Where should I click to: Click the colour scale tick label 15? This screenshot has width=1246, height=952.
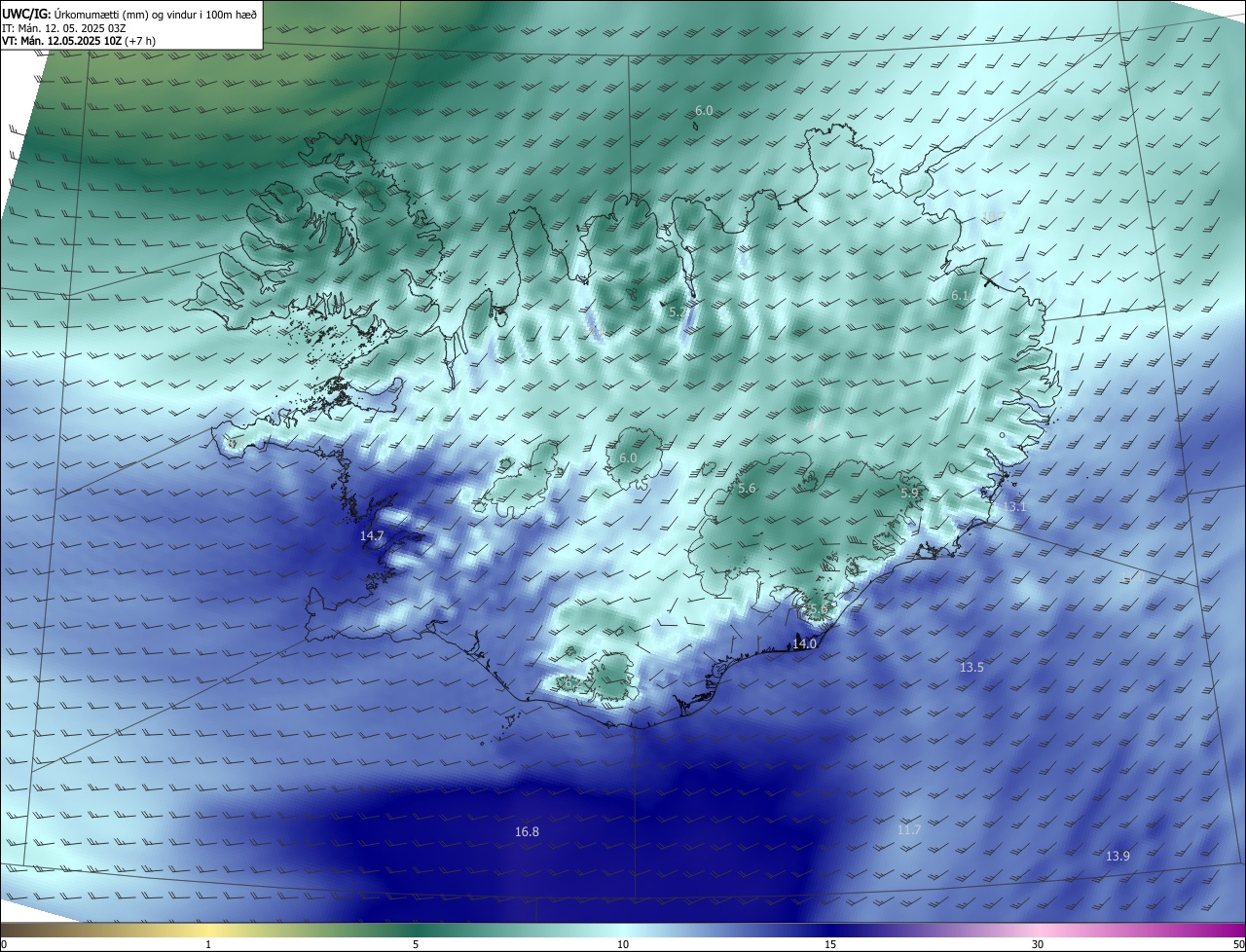coord(830,944)
